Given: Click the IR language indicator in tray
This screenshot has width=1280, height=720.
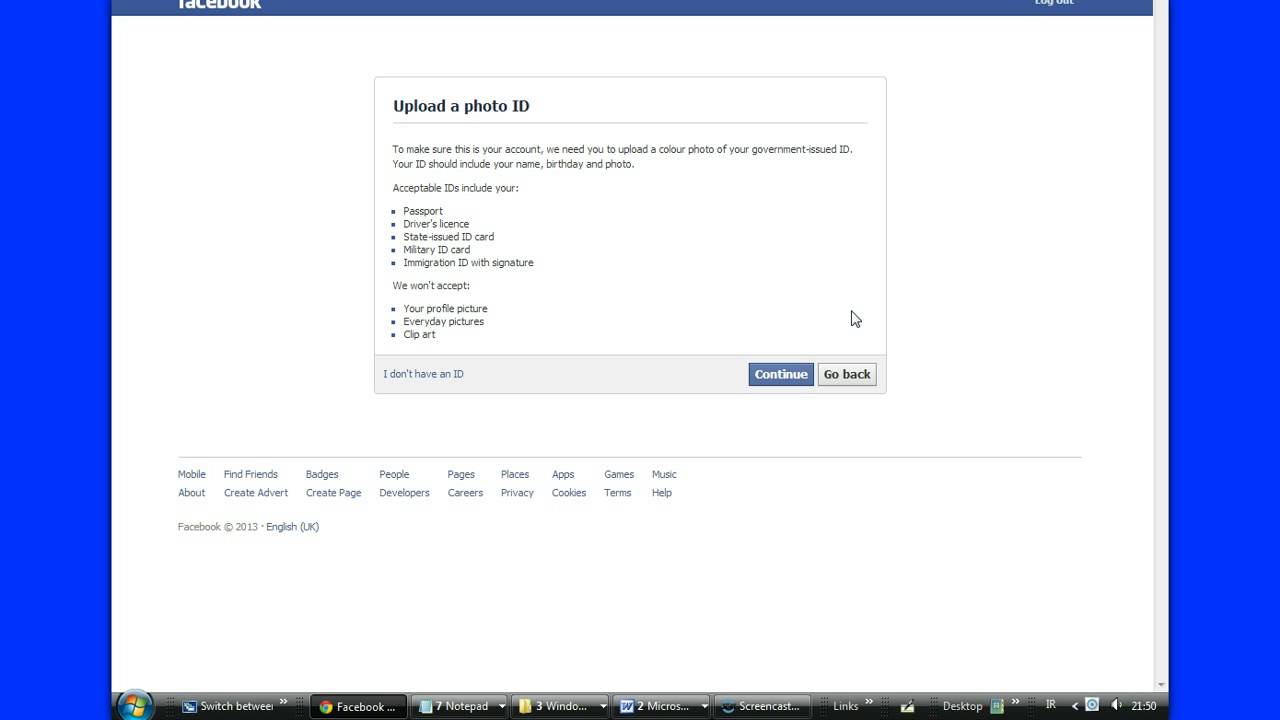Looking at the screenshot, I should (1050, 705).
